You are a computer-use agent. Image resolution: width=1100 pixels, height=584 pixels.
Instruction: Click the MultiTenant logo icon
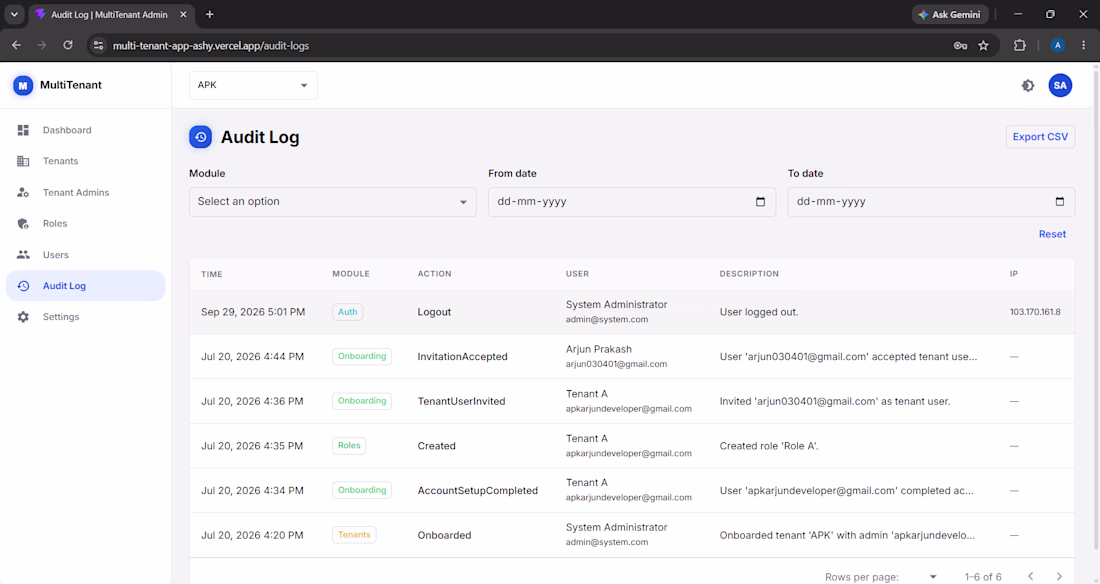(23, 86)
